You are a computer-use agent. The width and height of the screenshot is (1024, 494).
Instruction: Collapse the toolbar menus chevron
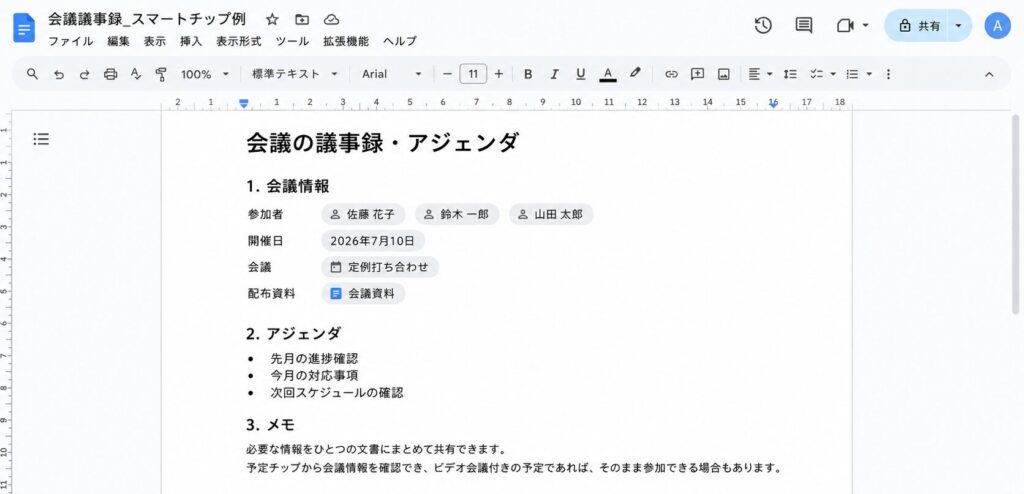click(x=989, y=74)
